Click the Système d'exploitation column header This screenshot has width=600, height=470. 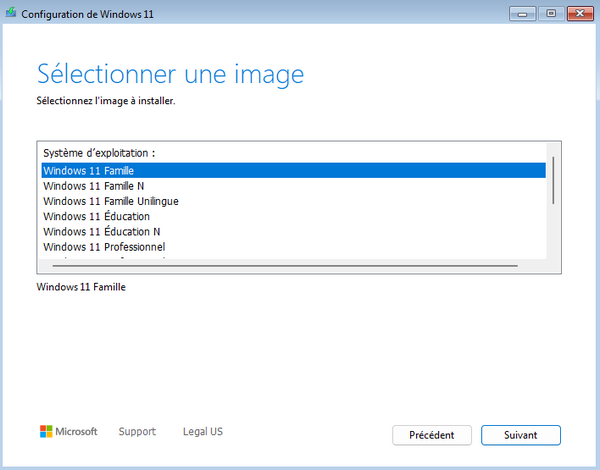tap(99, 153)
